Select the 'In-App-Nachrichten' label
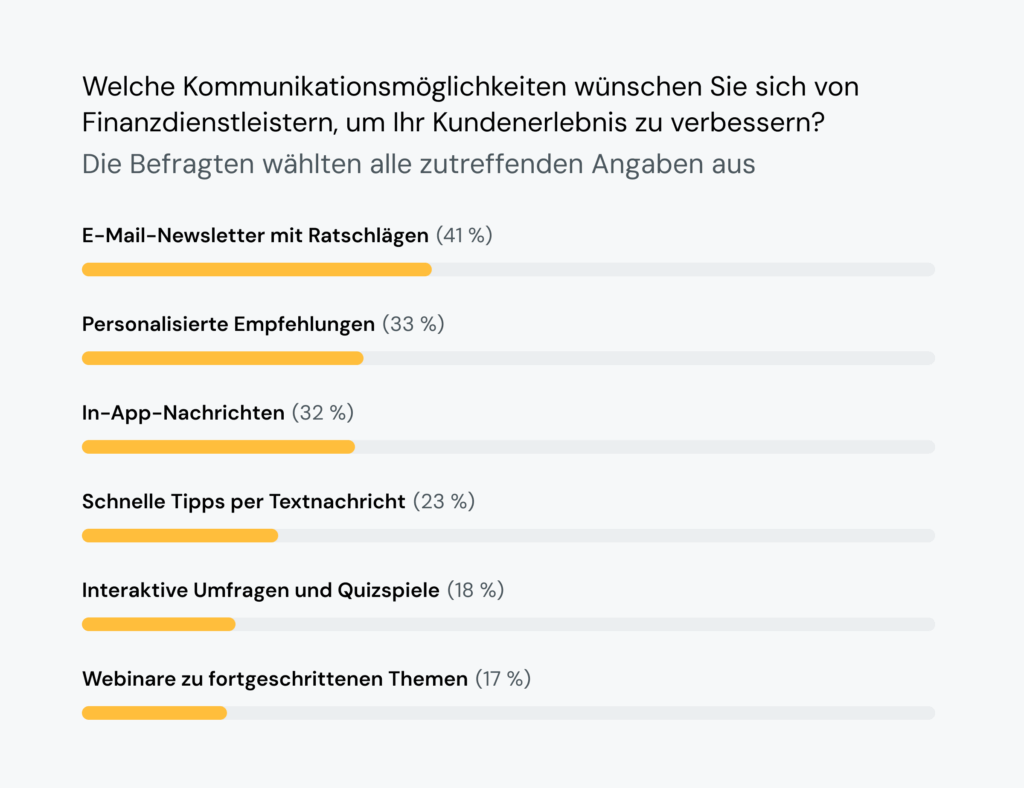The image size is (1024, 788). [x=183, y=413]
